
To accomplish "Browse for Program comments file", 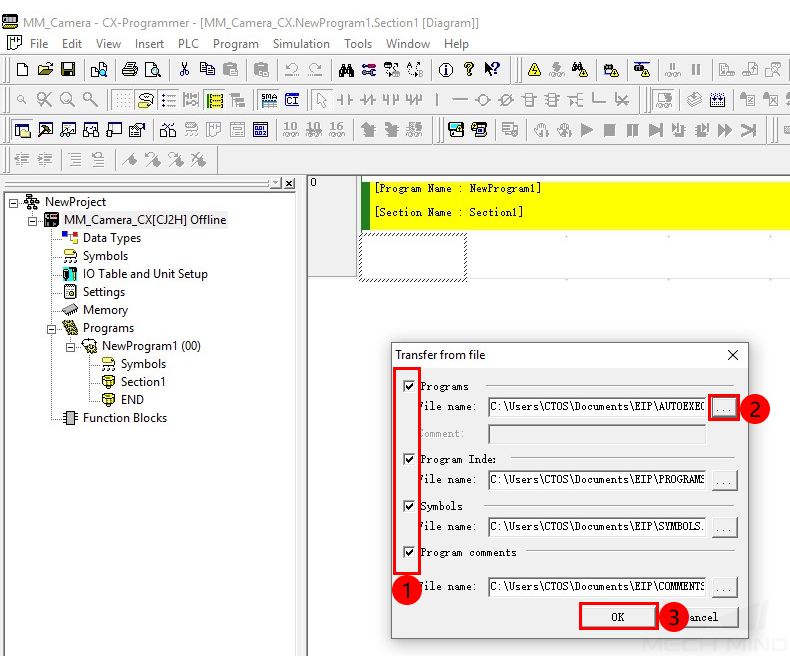I will point(725,587).
